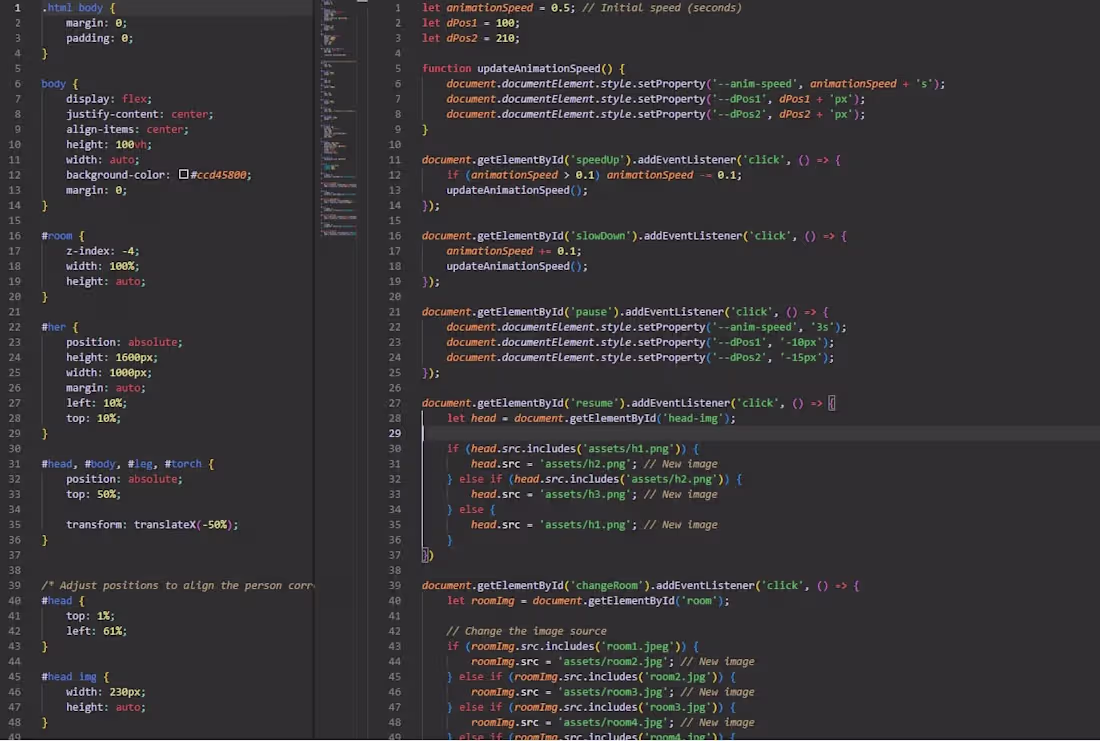Viewport: 1100px width, 741px height.
Task: Click the minimap code overview
Action: click(340, 119)
